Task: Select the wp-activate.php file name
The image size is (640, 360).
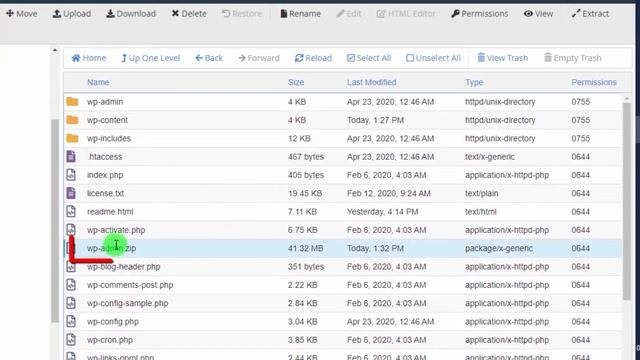Action: point(116,230)
